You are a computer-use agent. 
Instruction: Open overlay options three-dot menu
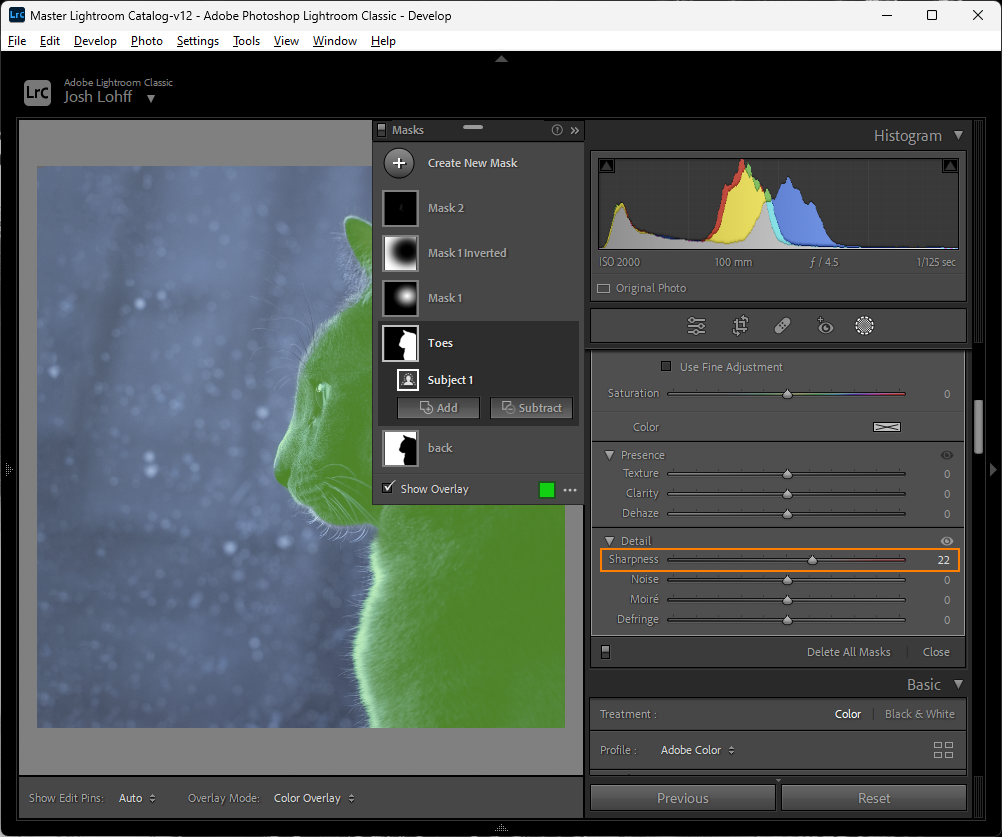[x=570, y=490]
